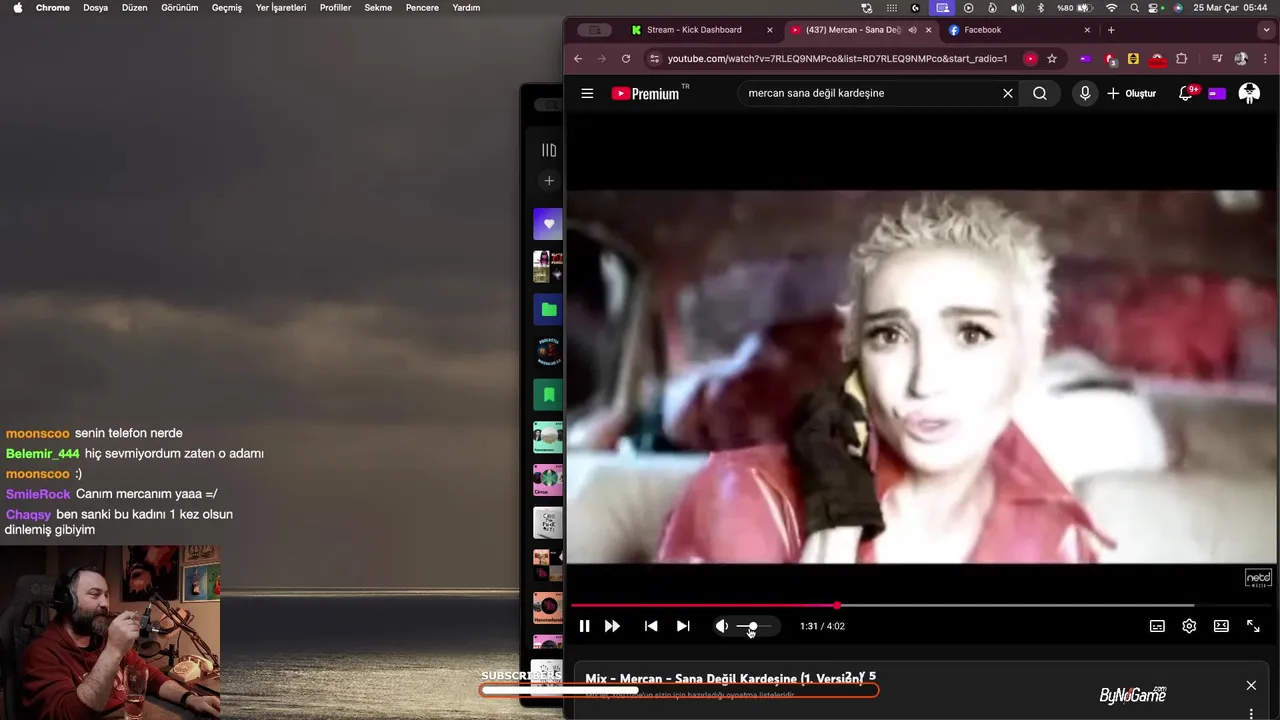The image size is (1280, 720).
Task: Open the Dosya menu
Action: pos(96,7)
